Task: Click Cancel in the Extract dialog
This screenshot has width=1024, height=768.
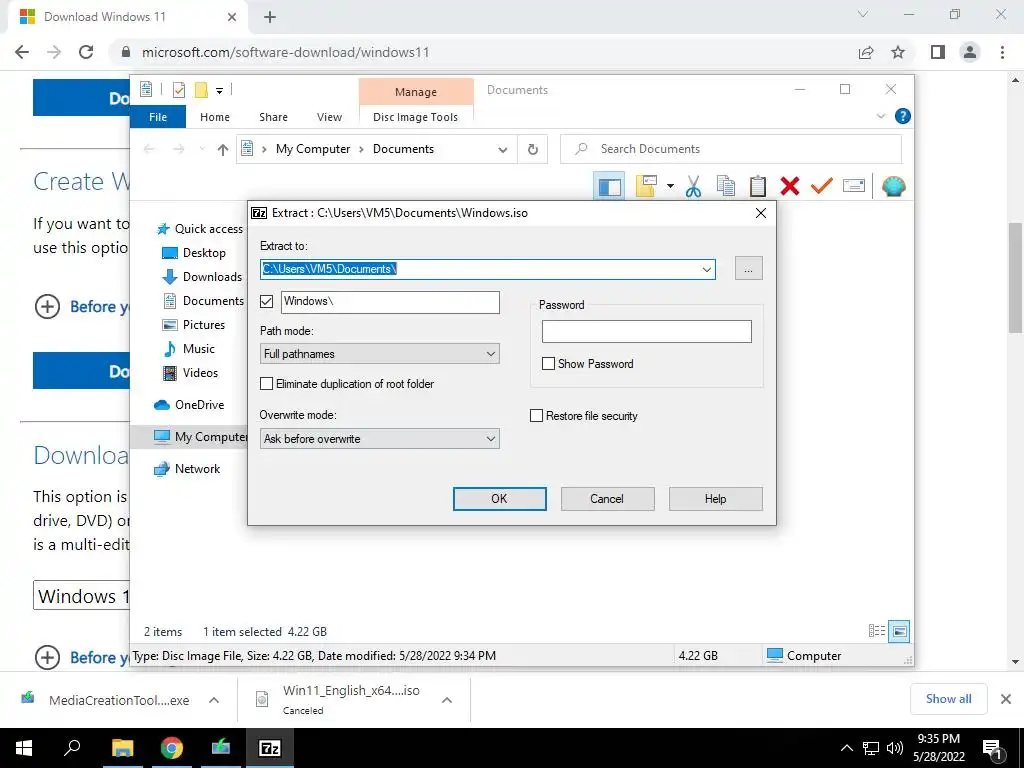Action: click(x=607, y=499)
